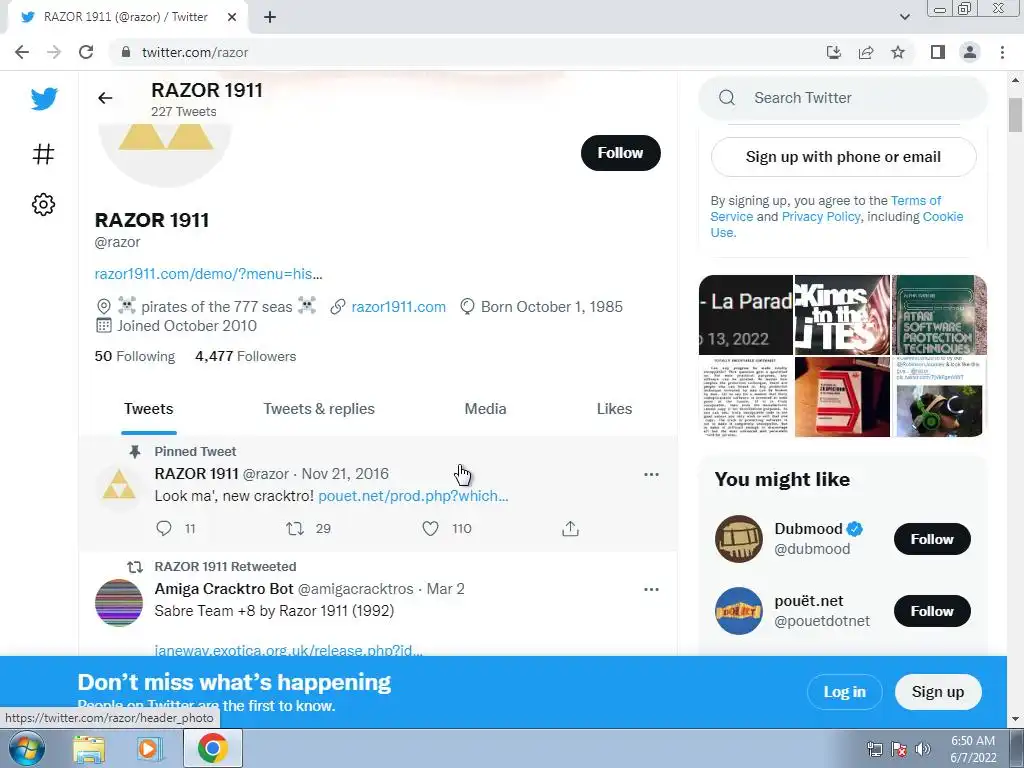This screenshot has height=768, width=1024.
Task: Close the RAZOR 1911 browser tab
Action: tap(232, 17)
